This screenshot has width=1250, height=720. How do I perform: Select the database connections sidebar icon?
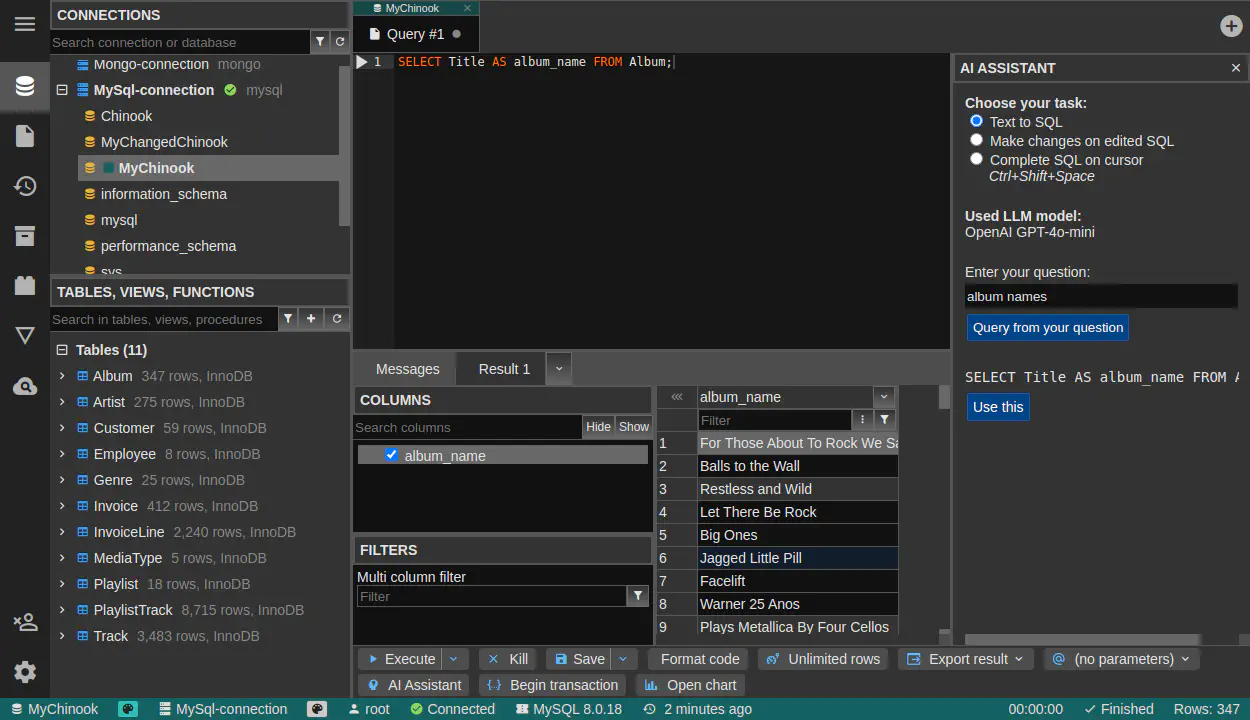25,86
